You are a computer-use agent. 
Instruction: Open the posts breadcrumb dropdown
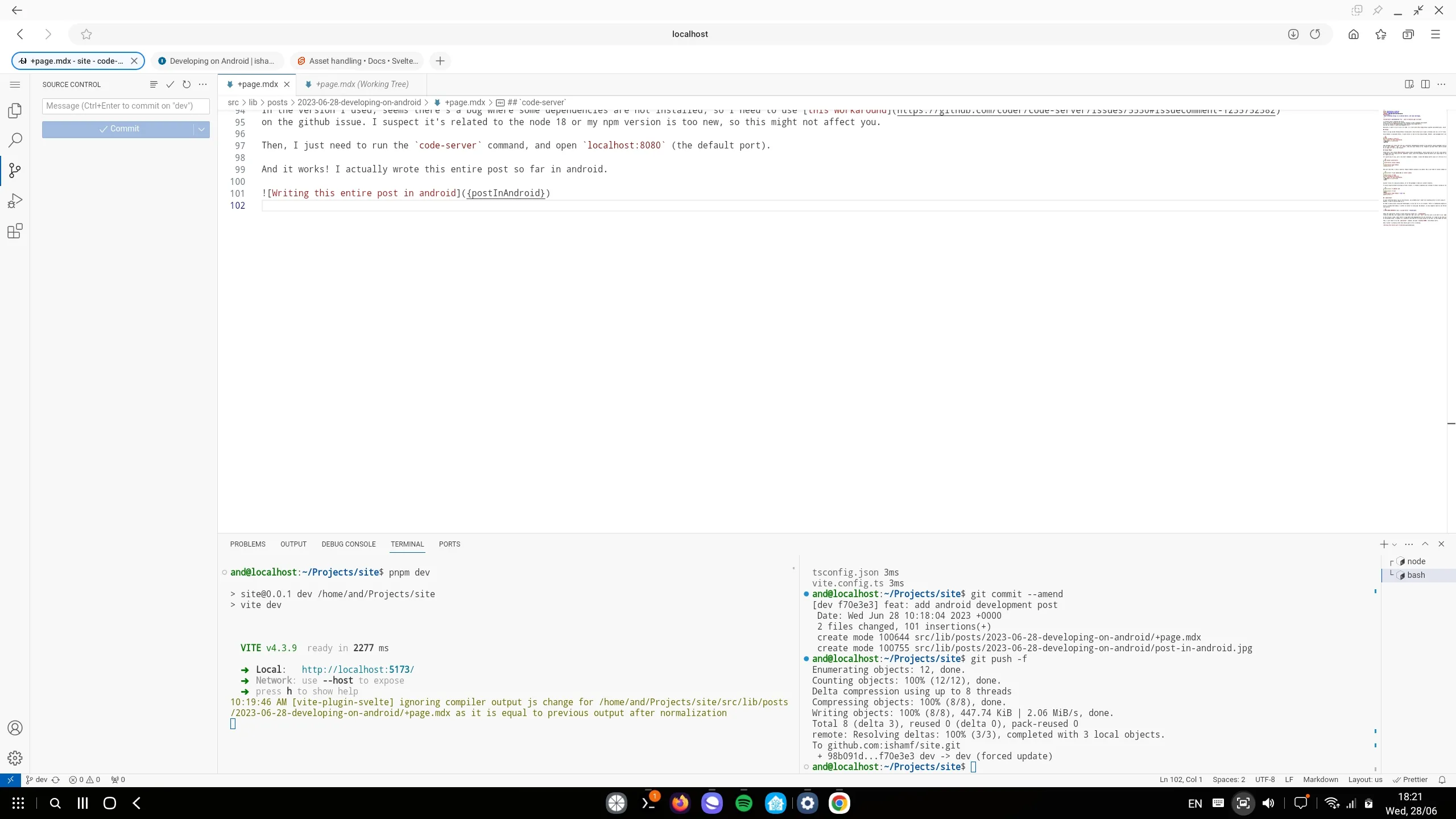point(279,102)
